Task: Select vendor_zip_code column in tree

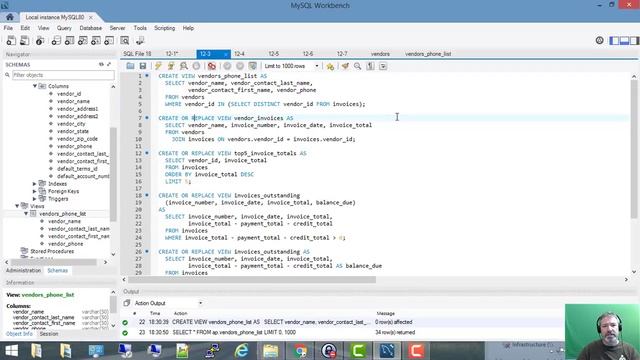Action: [77, 139]
